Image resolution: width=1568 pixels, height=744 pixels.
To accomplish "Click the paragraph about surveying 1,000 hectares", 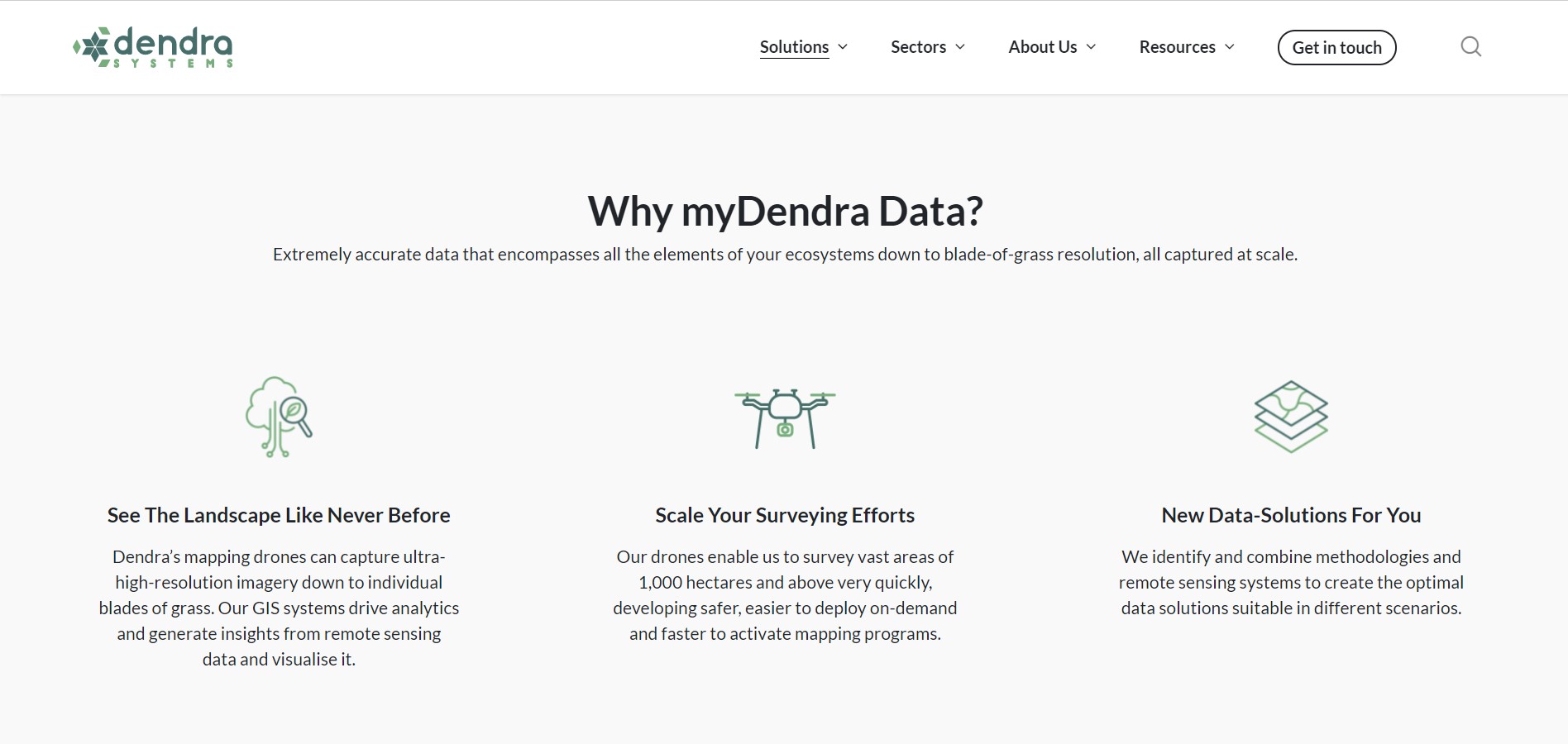I will 785,595.
